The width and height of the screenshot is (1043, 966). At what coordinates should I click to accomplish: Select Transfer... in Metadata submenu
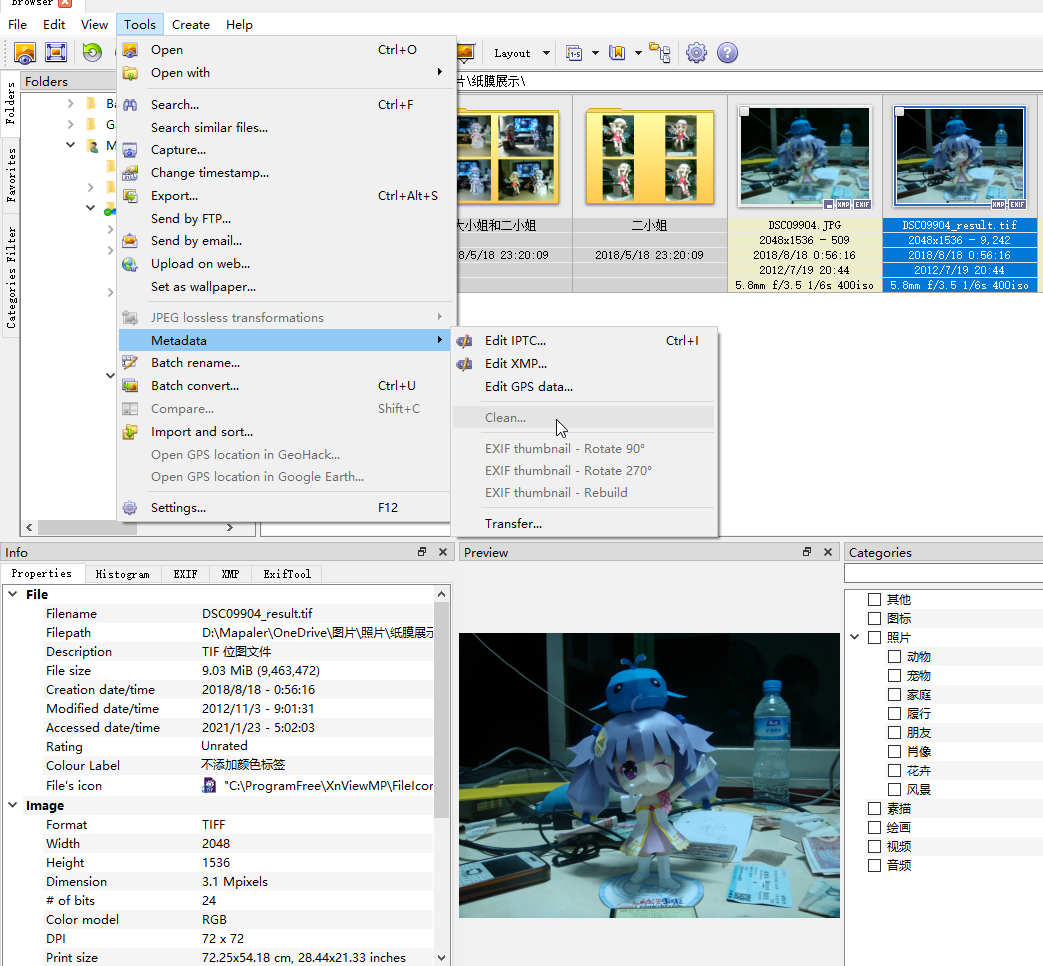[x=513, y=524]
